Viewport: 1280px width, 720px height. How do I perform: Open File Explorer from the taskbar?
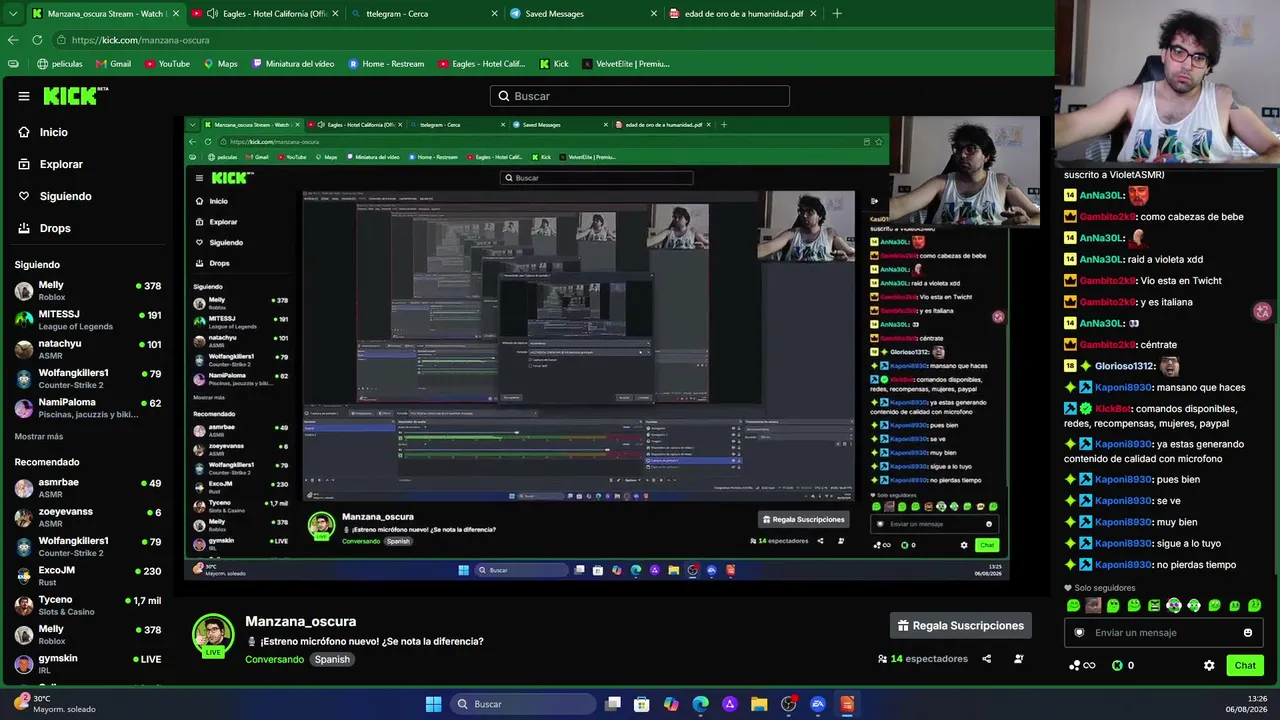[759, 704]
